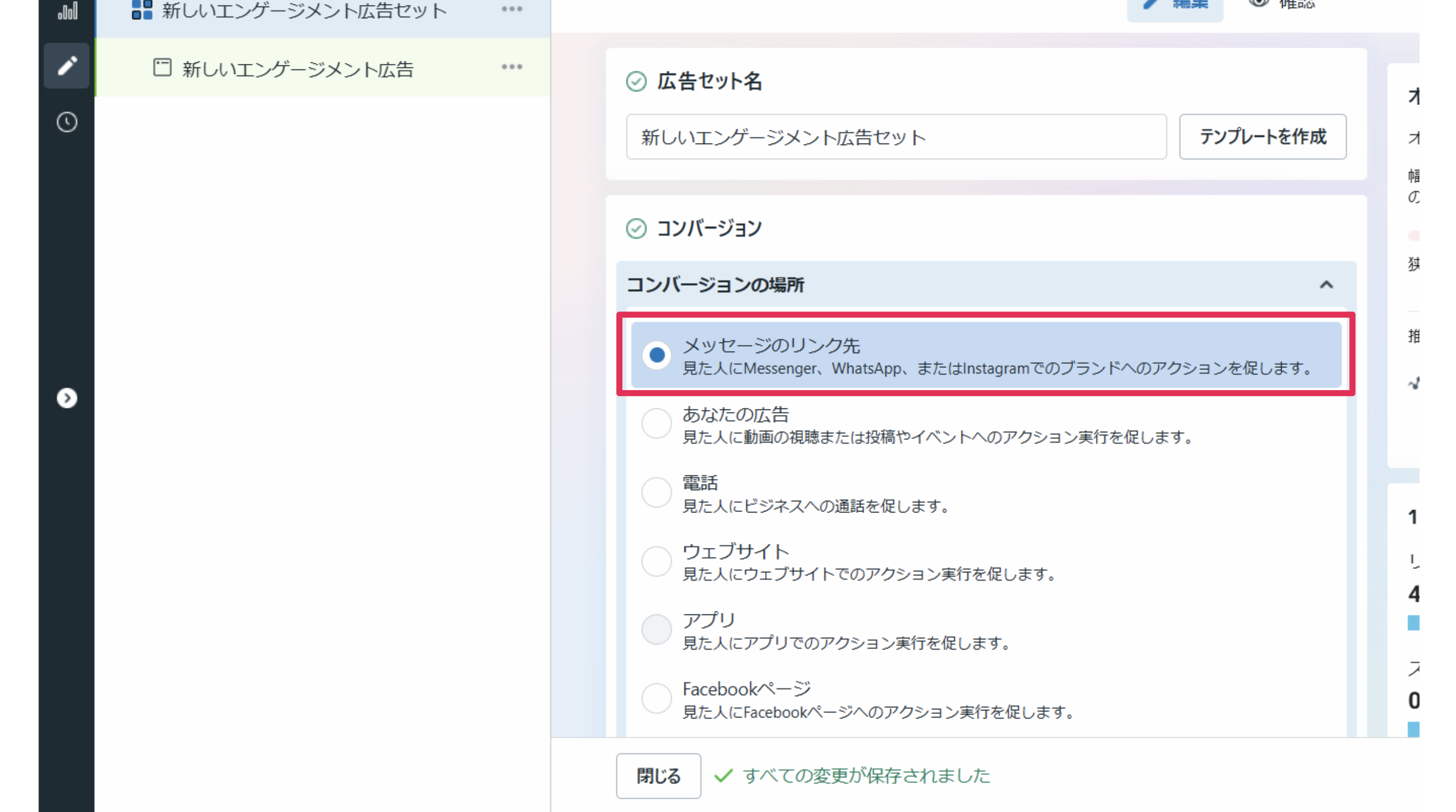Expand sidebar with the round arrow icon
This screenshot has height=812, width=1456.
[x=67, y=398]
